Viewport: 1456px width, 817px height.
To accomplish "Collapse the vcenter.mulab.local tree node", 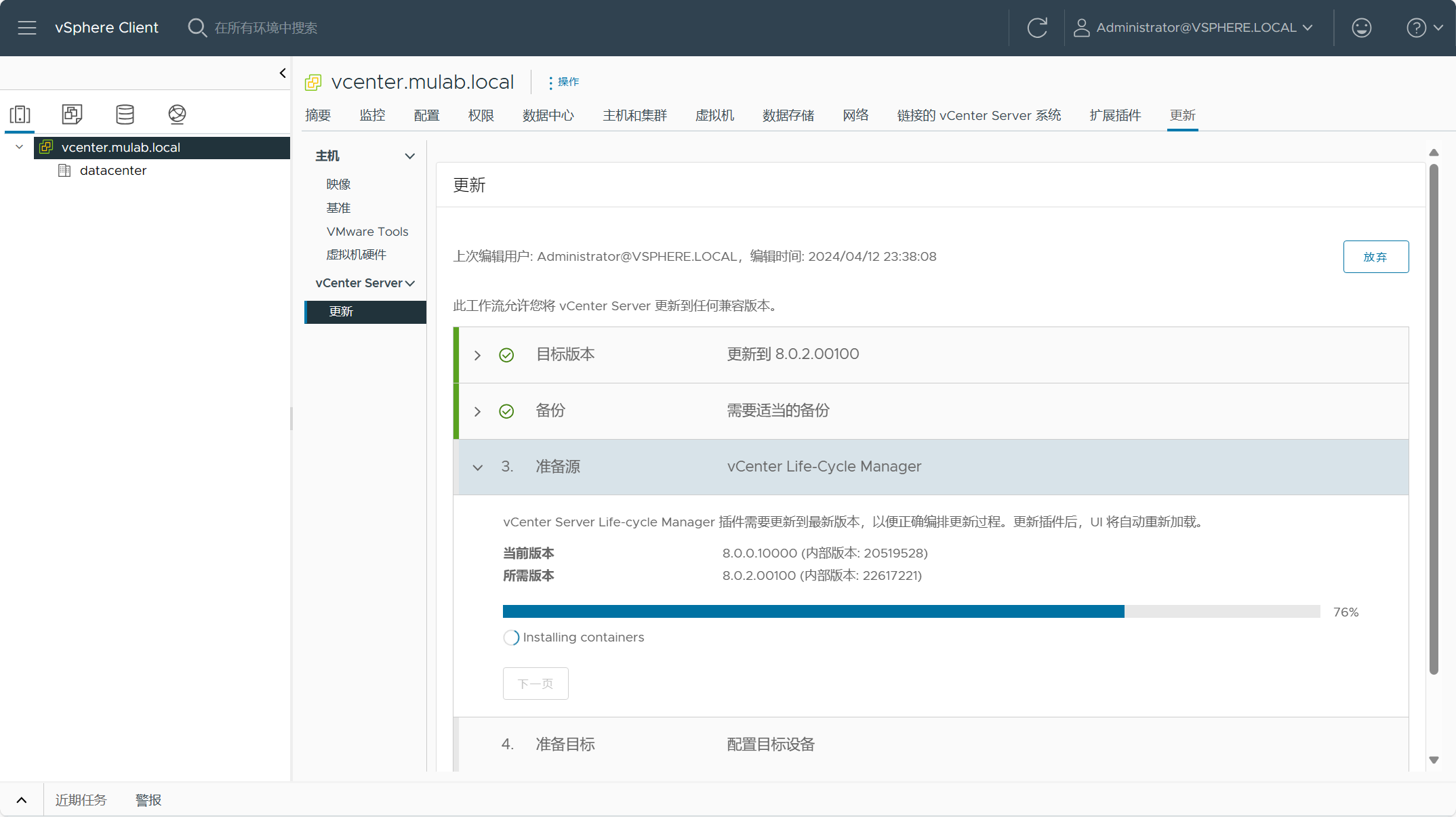I will [19, 147].
